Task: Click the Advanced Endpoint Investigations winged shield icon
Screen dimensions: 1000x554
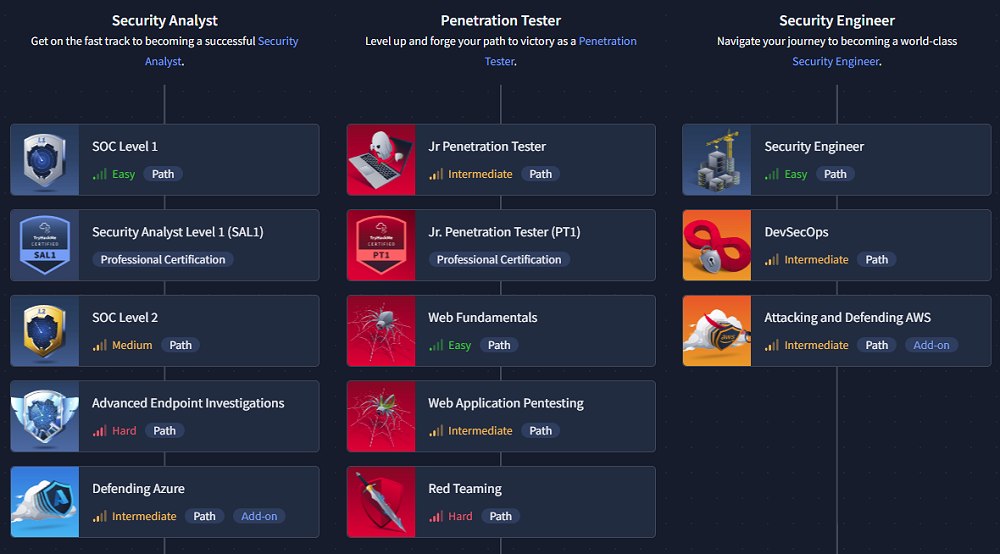Action: [45, 416]
